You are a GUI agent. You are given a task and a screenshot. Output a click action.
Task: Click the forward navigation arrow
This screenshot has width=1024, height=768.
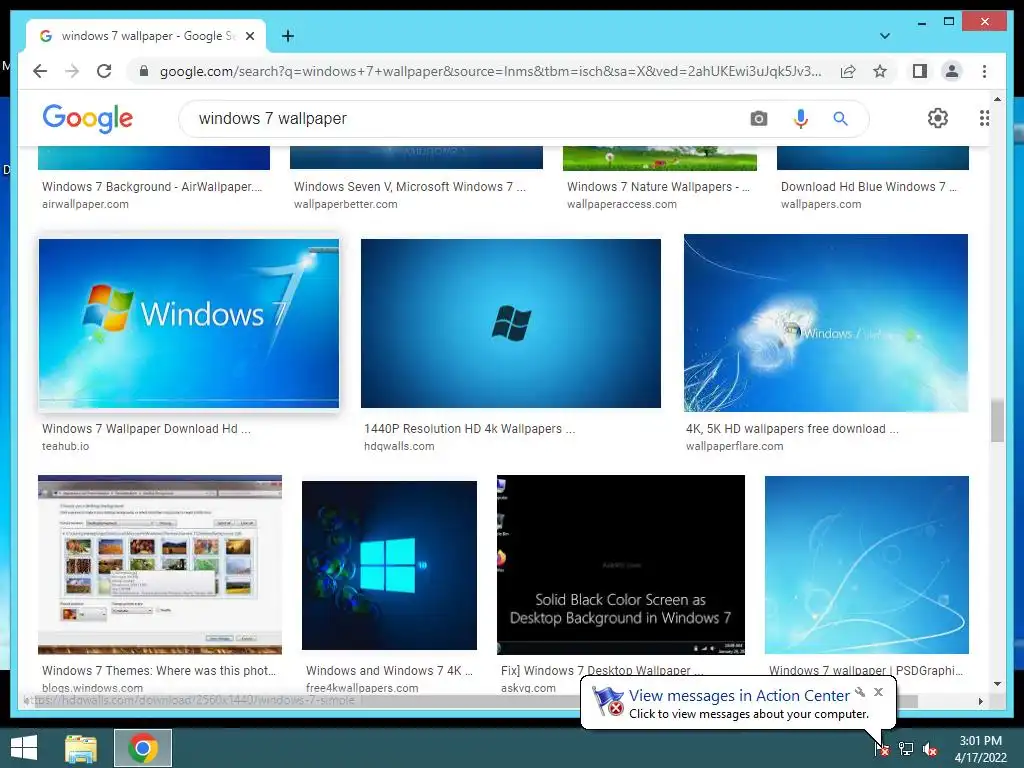tap(72, 71)
